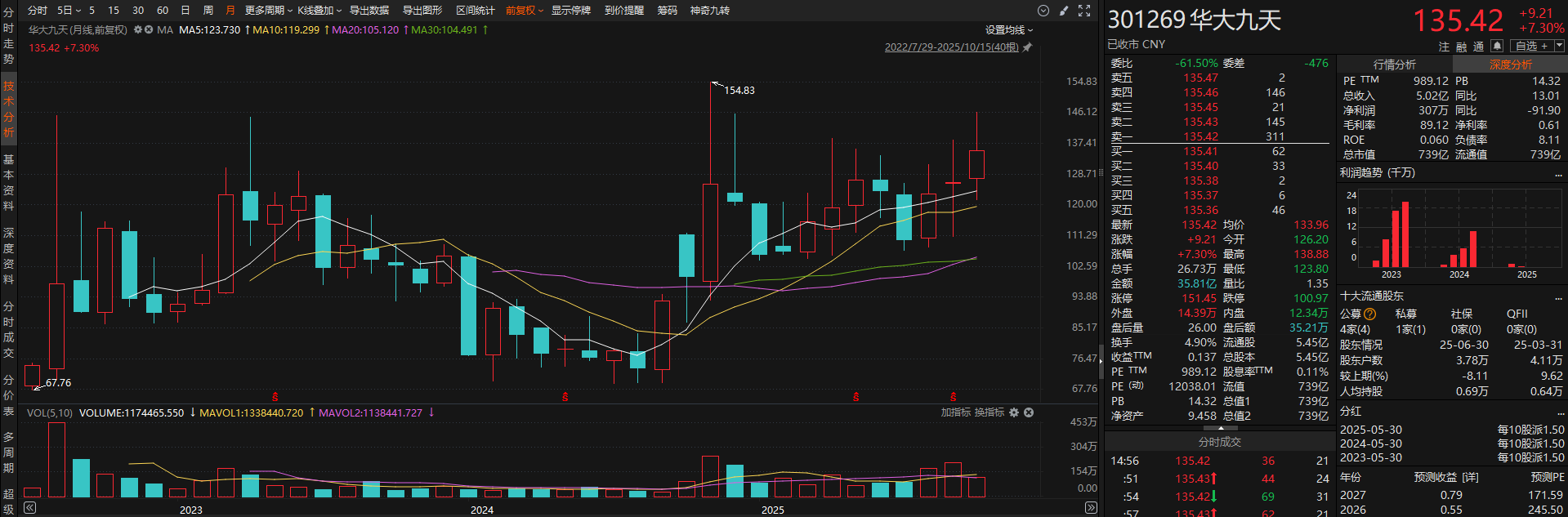Viewport: 1568px width, 517px height.
Task: Add stock via 自选 + button
Action: [1531, 46]
